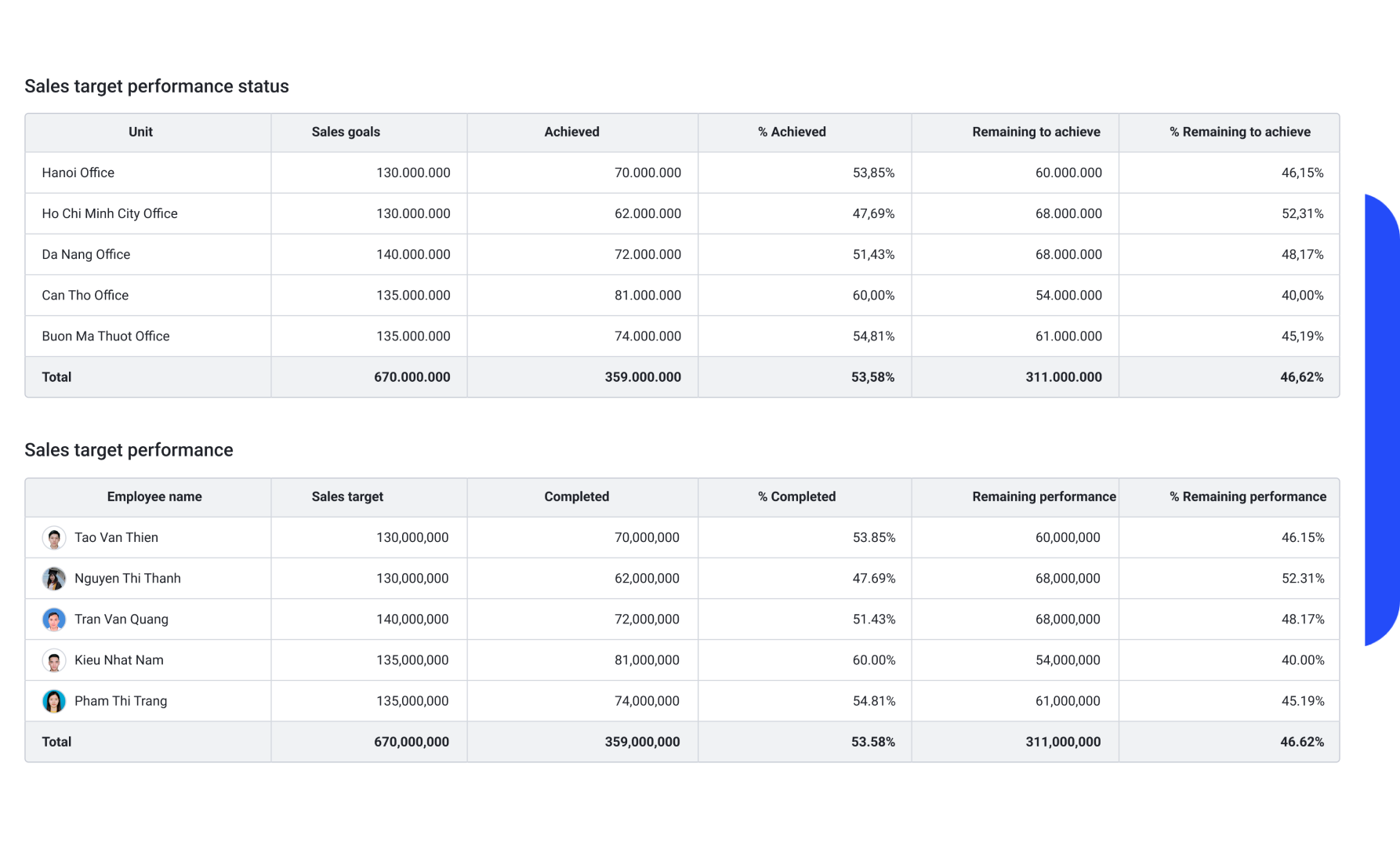Click the Sales target performance status heading
The height and width of the screenshot is (843, 1400).
click(x=157, y=85)
